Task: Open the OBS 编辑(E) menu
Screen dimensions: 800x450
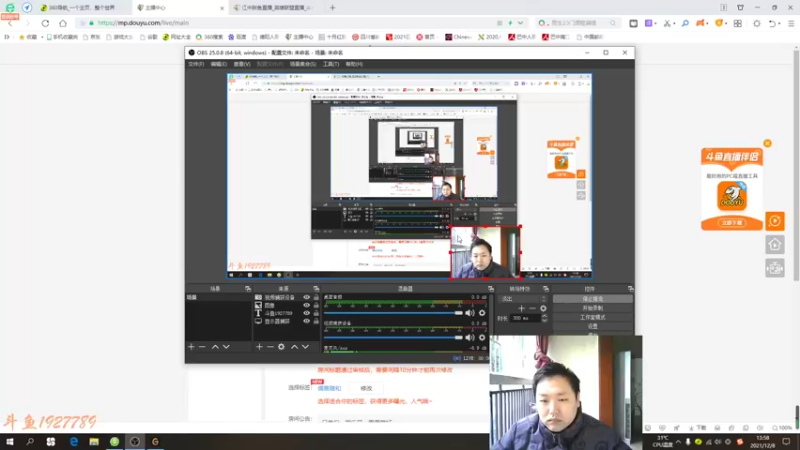Action: [x=218, y=64]
